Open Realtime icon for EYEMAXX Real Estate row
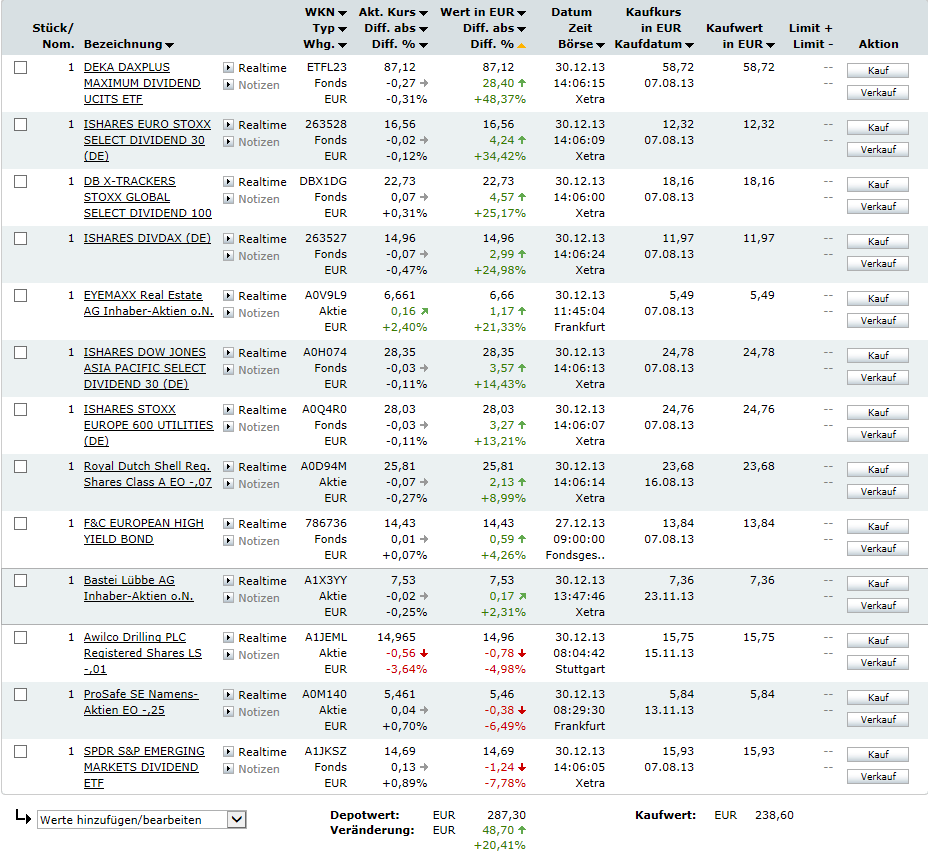The width and height of the screenshot is (928, 854). (228, 295)
